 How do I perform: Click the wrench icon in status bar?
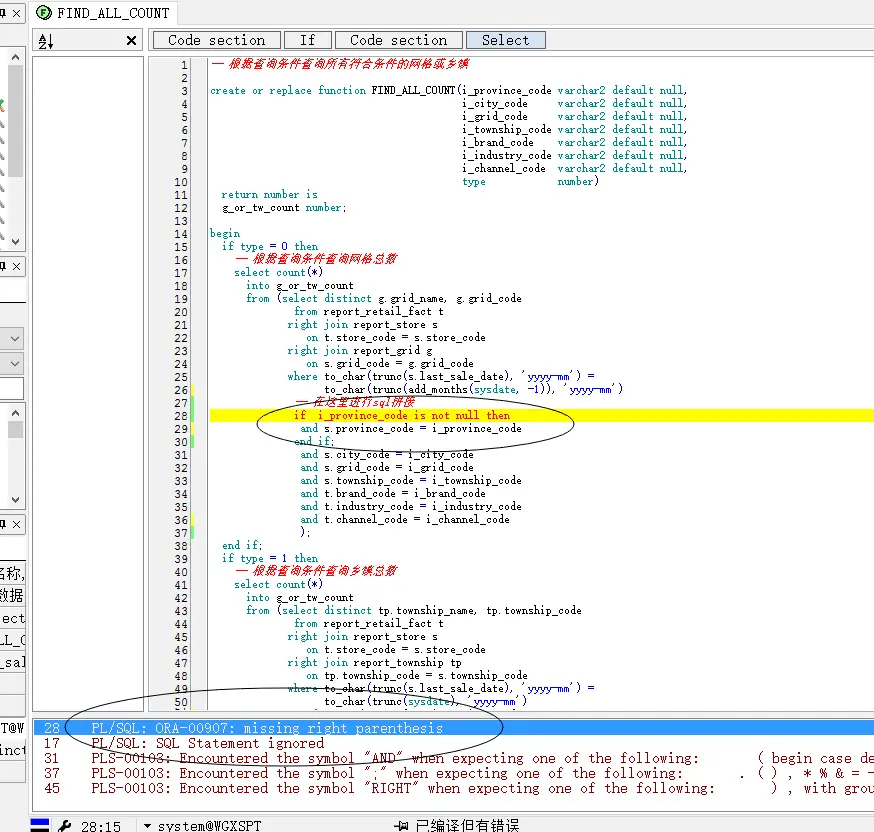tap(65, 825)
